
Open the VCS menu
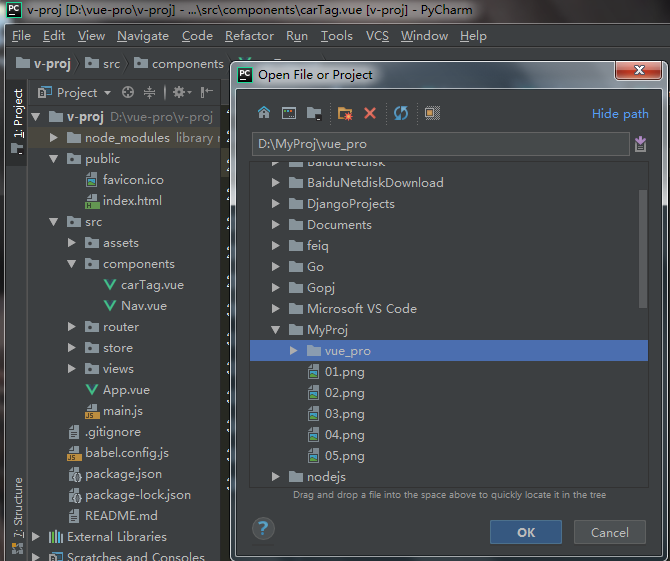click(377, 36)
